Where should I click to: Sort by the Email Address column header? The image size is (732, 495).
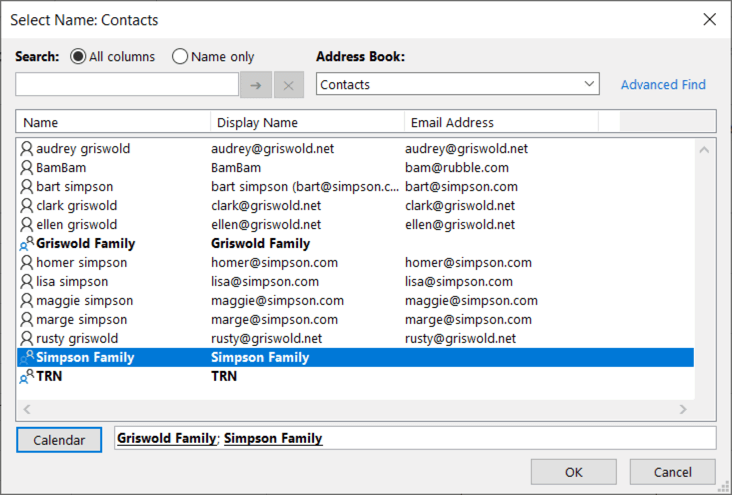pyautogui.click(x=500, y=123)
